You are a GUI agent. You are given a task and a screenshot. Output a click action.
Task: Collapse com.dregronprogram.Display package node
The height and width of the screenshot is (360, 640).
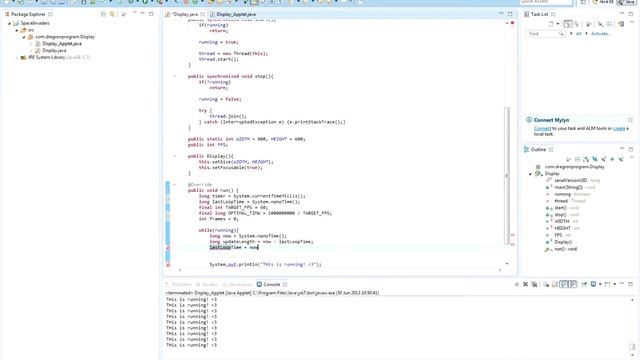tap(24, 37)
